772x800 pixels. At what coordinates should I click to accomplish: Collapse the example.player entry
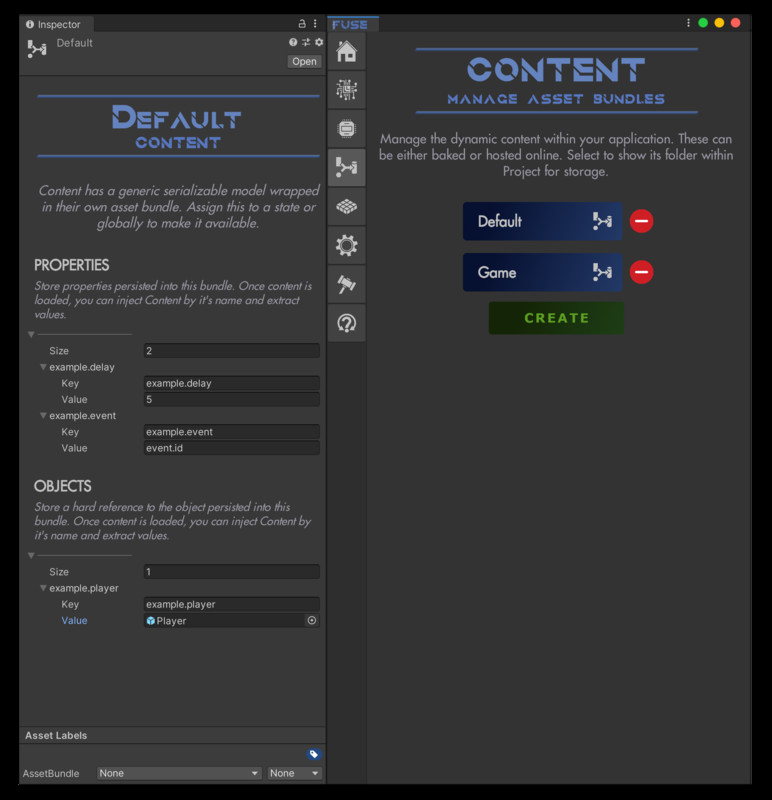43,588
